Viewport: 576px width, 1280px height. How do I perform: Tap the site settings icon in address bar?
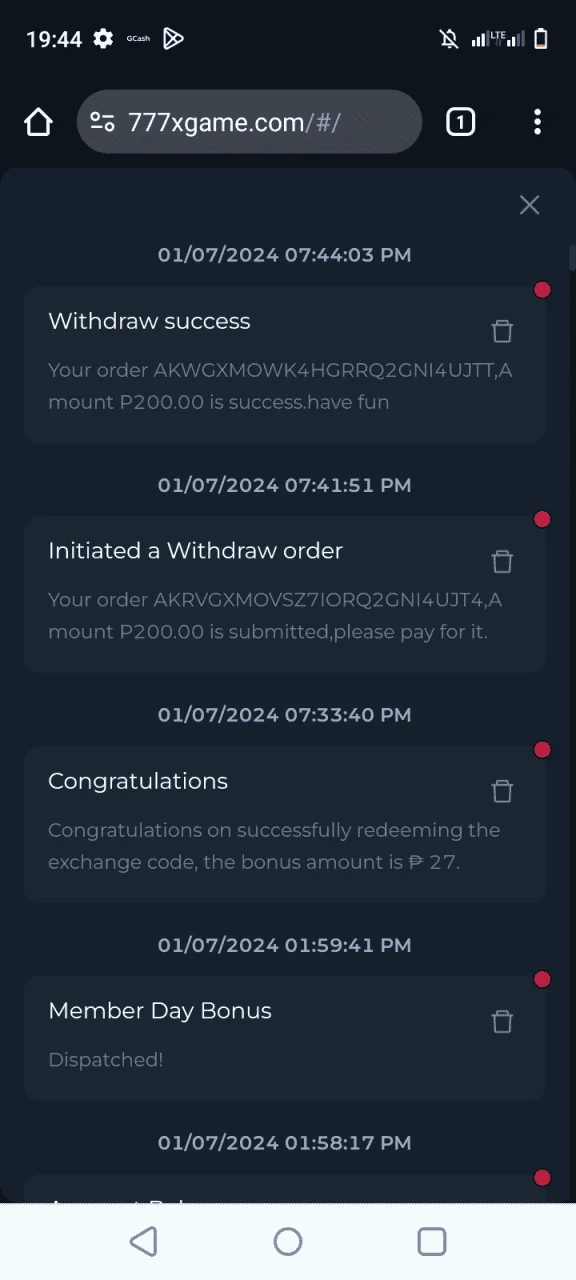click(x=102, y=122)
